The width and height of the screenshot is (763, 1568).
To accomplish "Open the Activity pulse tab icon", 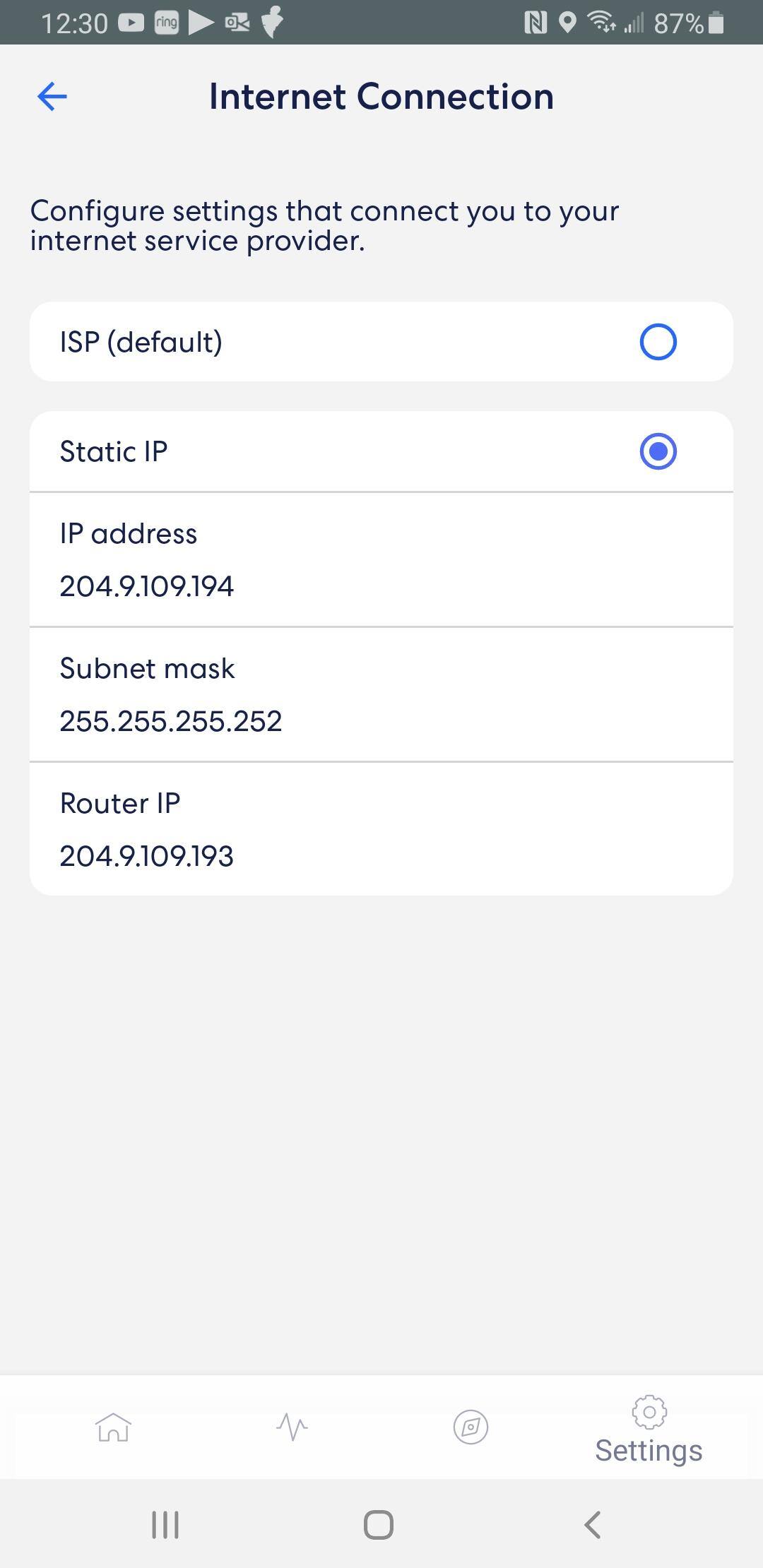I will [292, 1427].
